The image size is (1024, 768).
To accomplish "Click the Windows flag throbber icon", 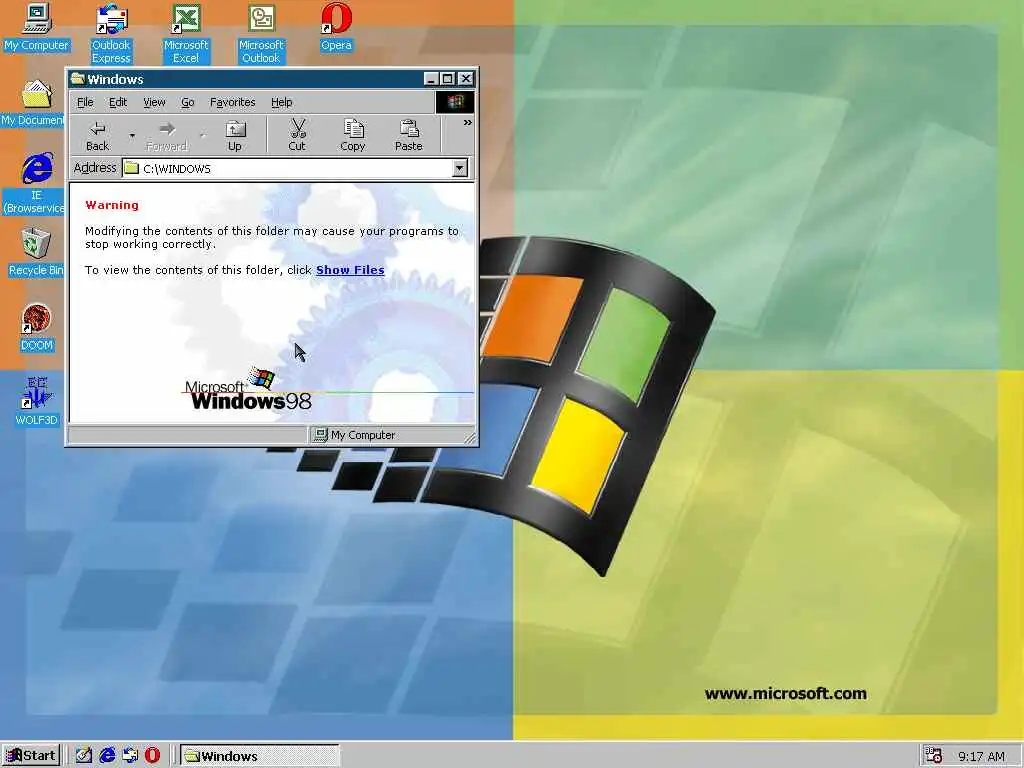I will pos(455,102).
